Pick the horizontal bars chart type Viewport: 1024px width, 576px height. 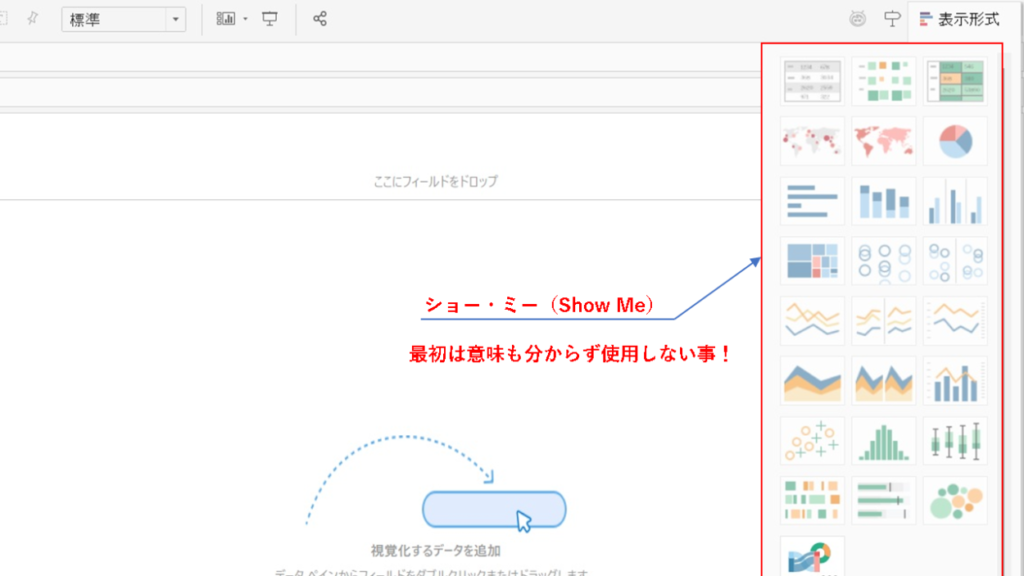(812, 201)
